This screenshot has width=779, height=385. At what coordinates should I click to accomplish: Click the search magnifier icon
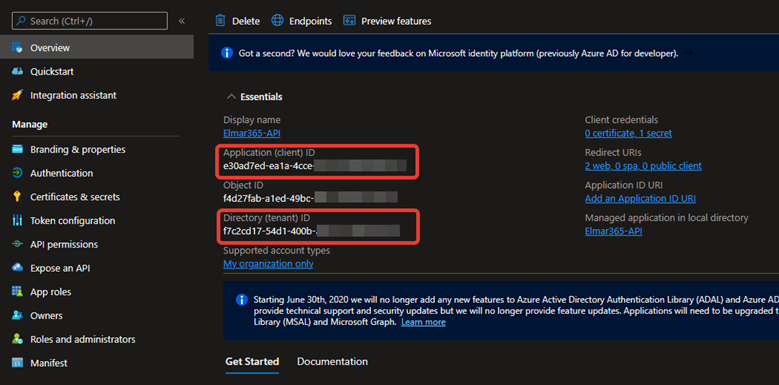21,21
